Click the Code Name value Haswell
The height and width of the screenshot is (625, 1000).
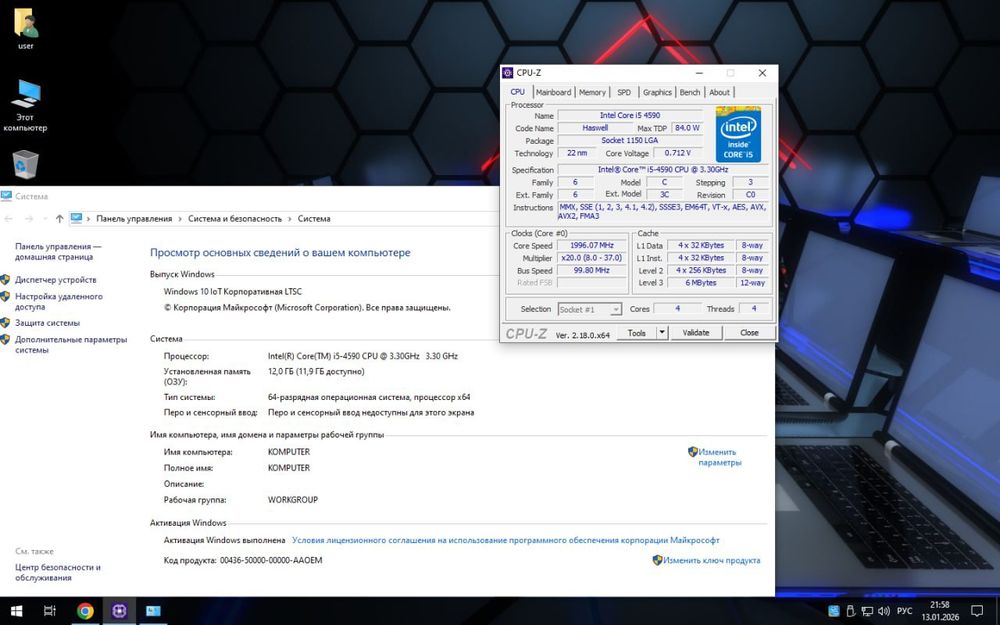coord(595,128)
